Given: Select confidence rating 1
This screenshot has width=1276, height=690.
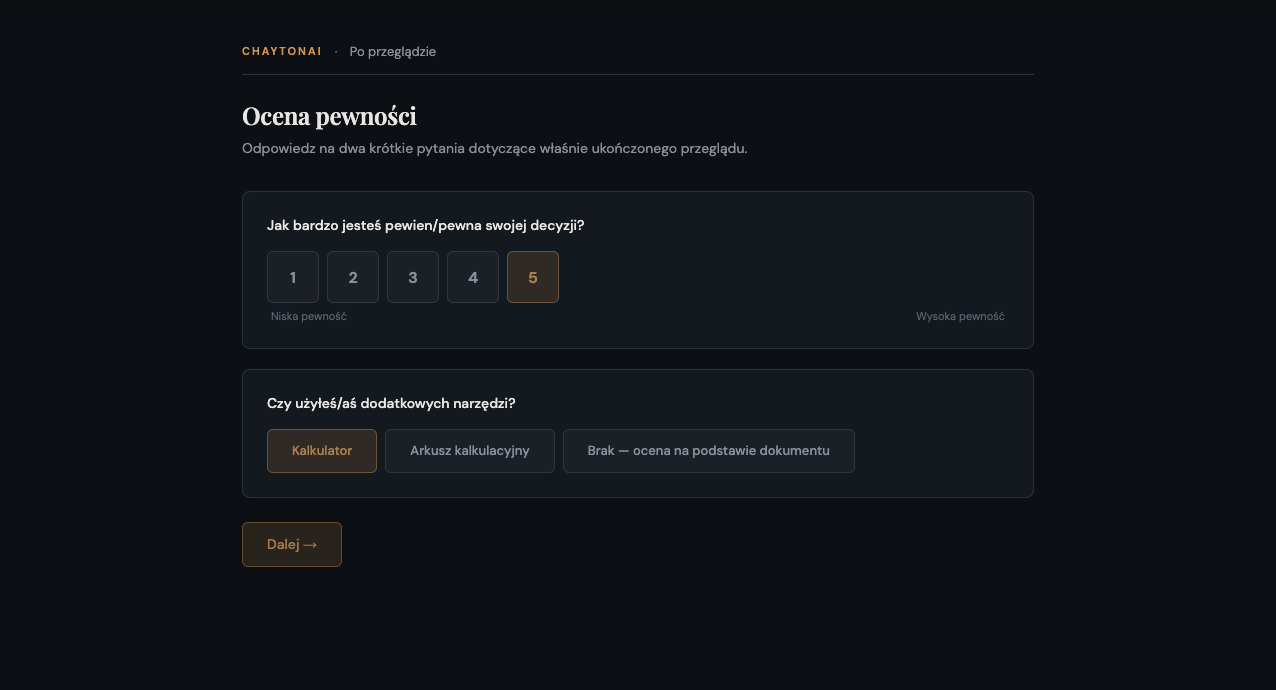Looking at the screenshot, I should coord(293,277).
